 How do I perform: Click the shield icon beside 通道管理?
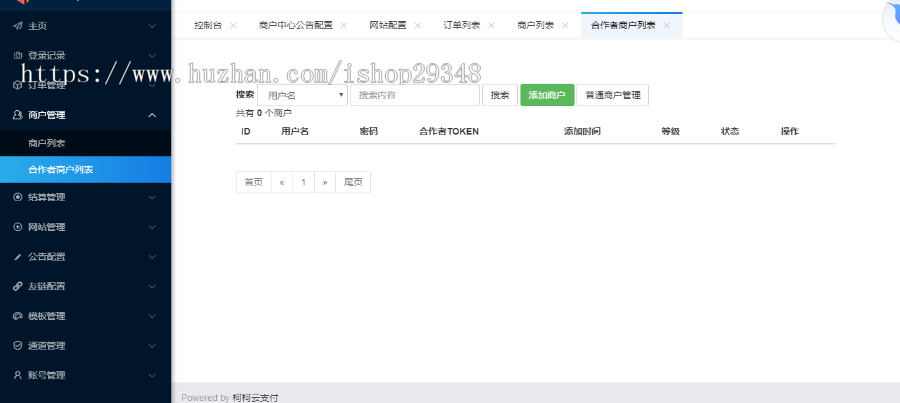tap(18, 346)
